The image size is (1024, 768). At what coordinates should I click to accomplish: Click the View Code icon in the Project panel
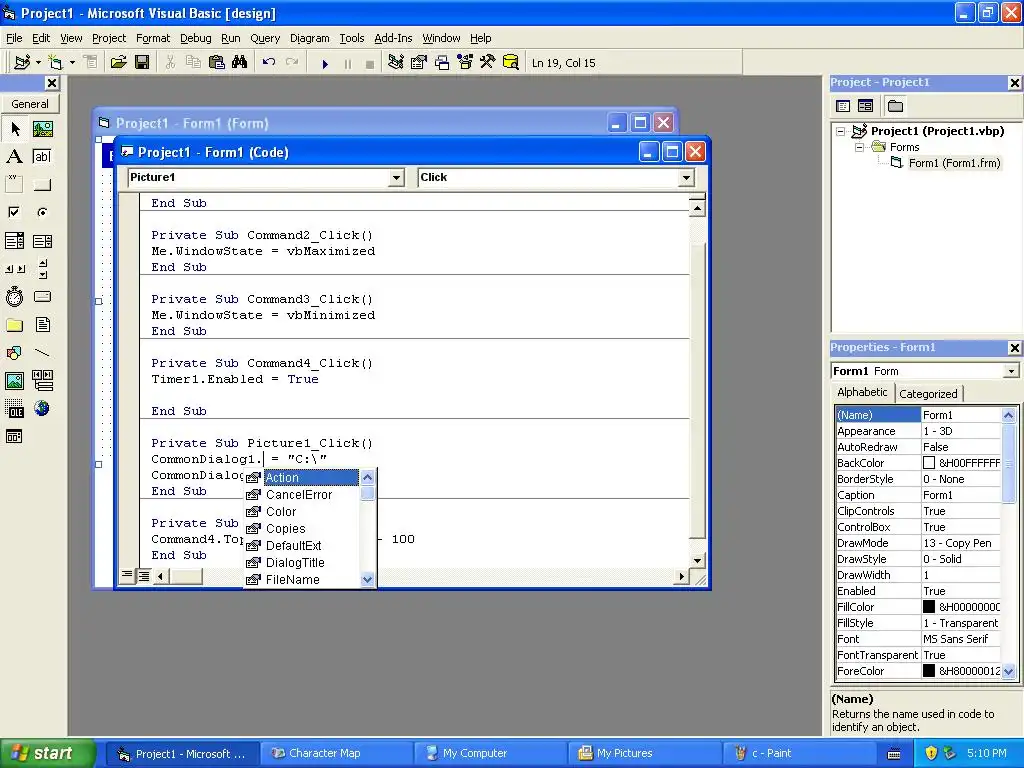coord(843,106)
